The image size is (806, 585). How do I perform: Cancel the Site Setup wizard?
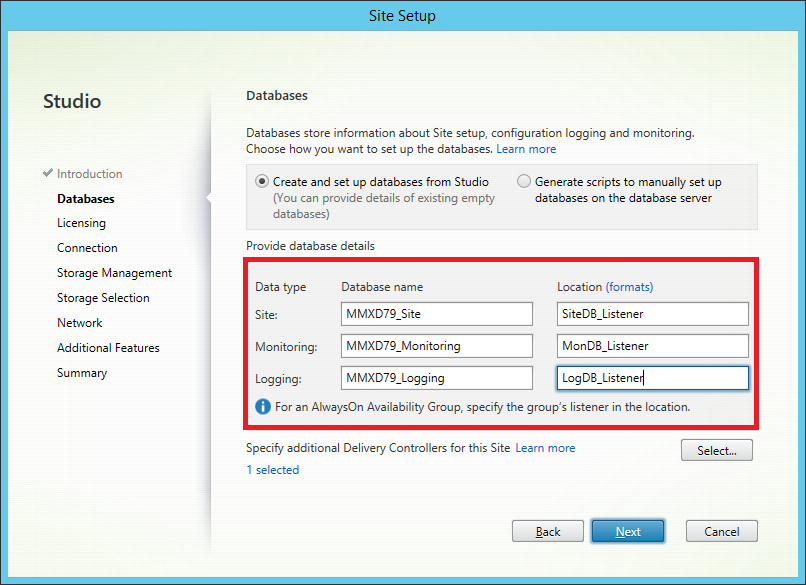721,531
